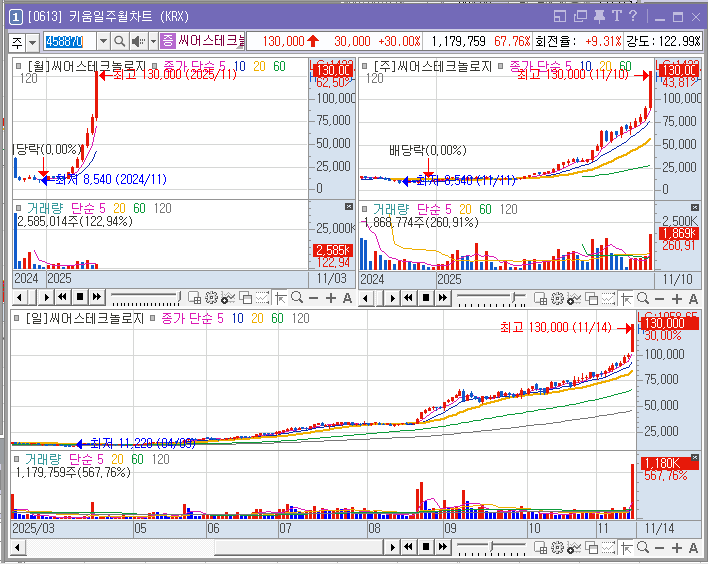Open the help question mark icon
Viewport: 708px width, 564px height.
point(633,16)
